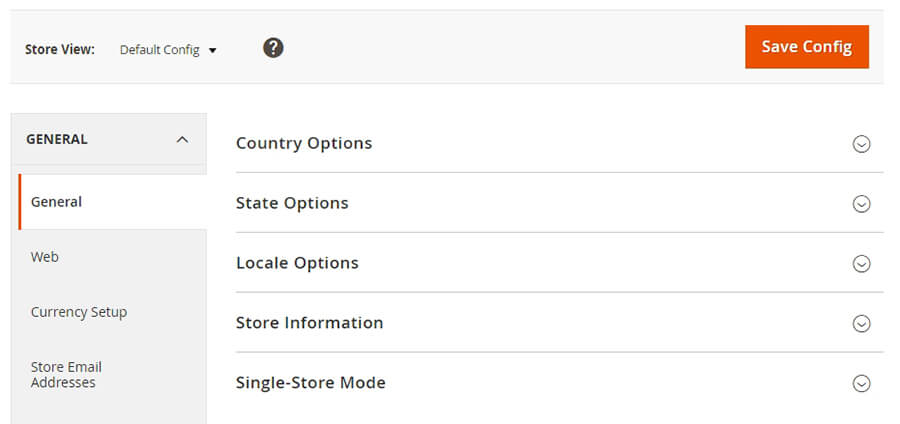Expand the Country Options section title
This screenshot has height=424, width=900.
click(304, 143)
